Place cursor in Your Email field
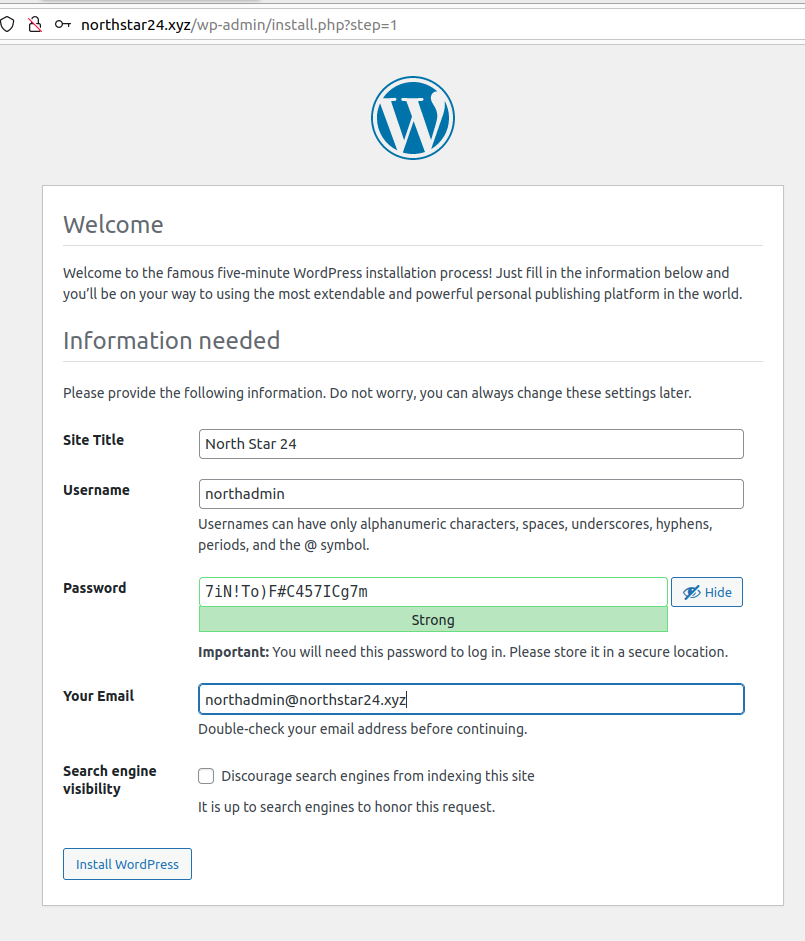Screen dimensions: 805x941 click(x=470, y=699)
